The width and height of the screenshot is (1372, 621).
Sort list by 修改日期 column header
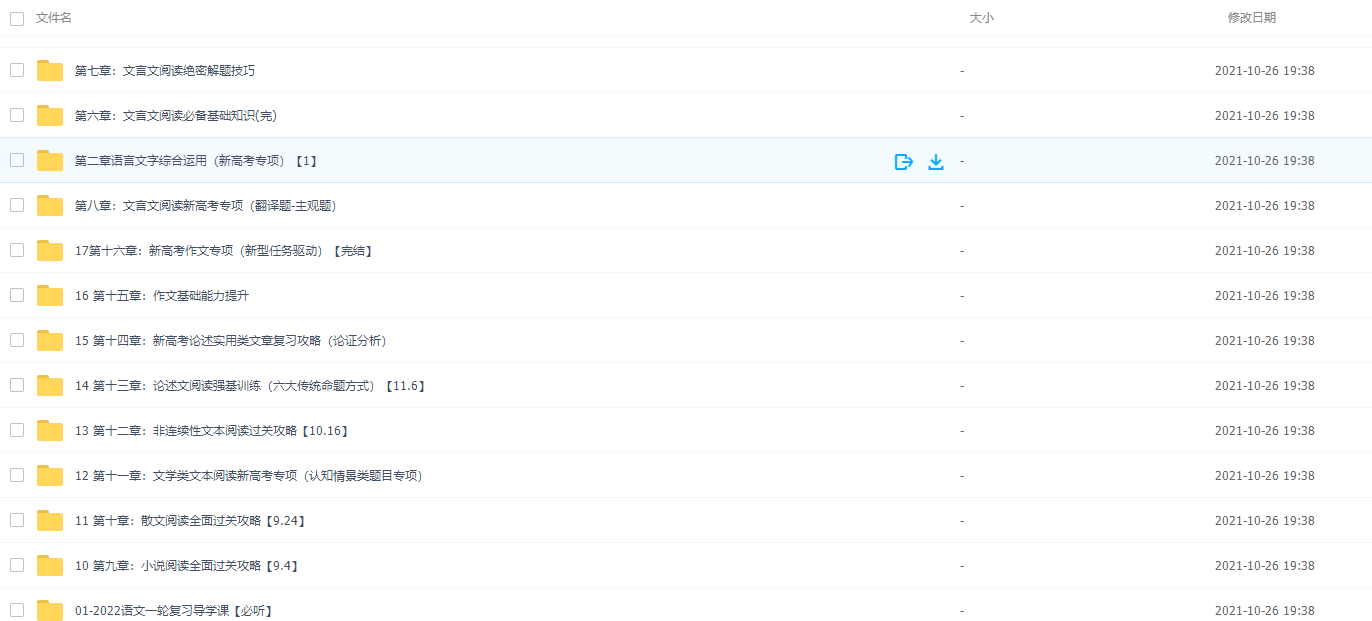click(1251, 18)
